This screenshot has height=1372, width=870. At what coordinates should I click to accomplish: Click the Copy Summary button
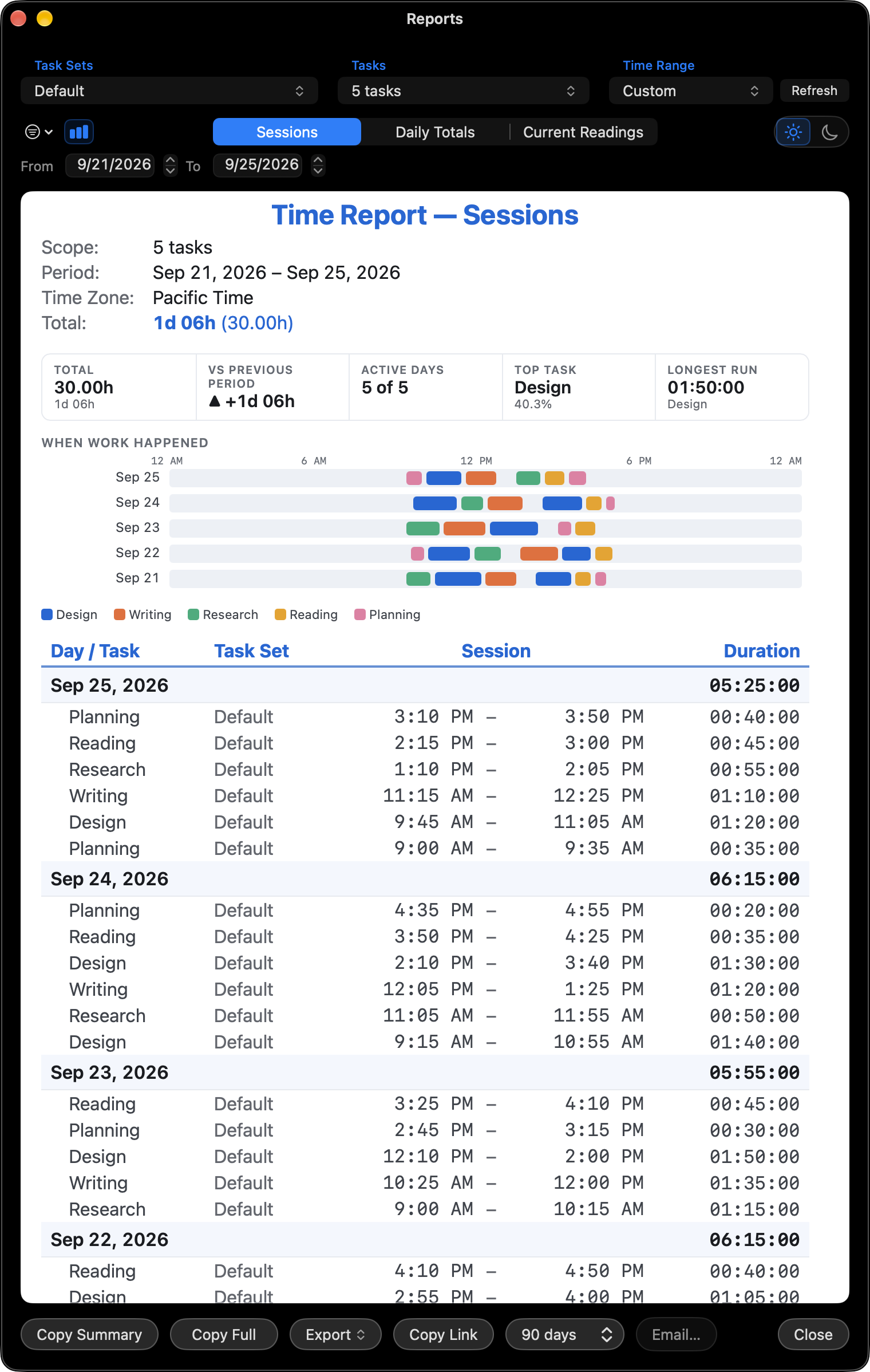pyautogui.click(x=89, y=1334)
